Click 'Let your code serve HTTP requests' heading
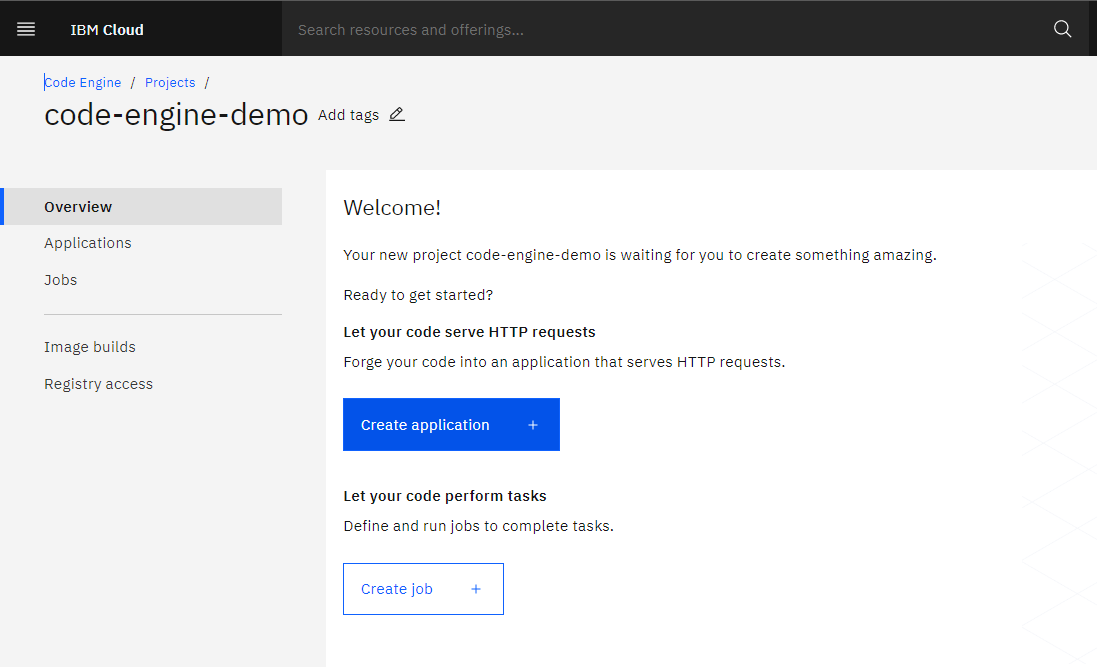 tap(469, 332)
